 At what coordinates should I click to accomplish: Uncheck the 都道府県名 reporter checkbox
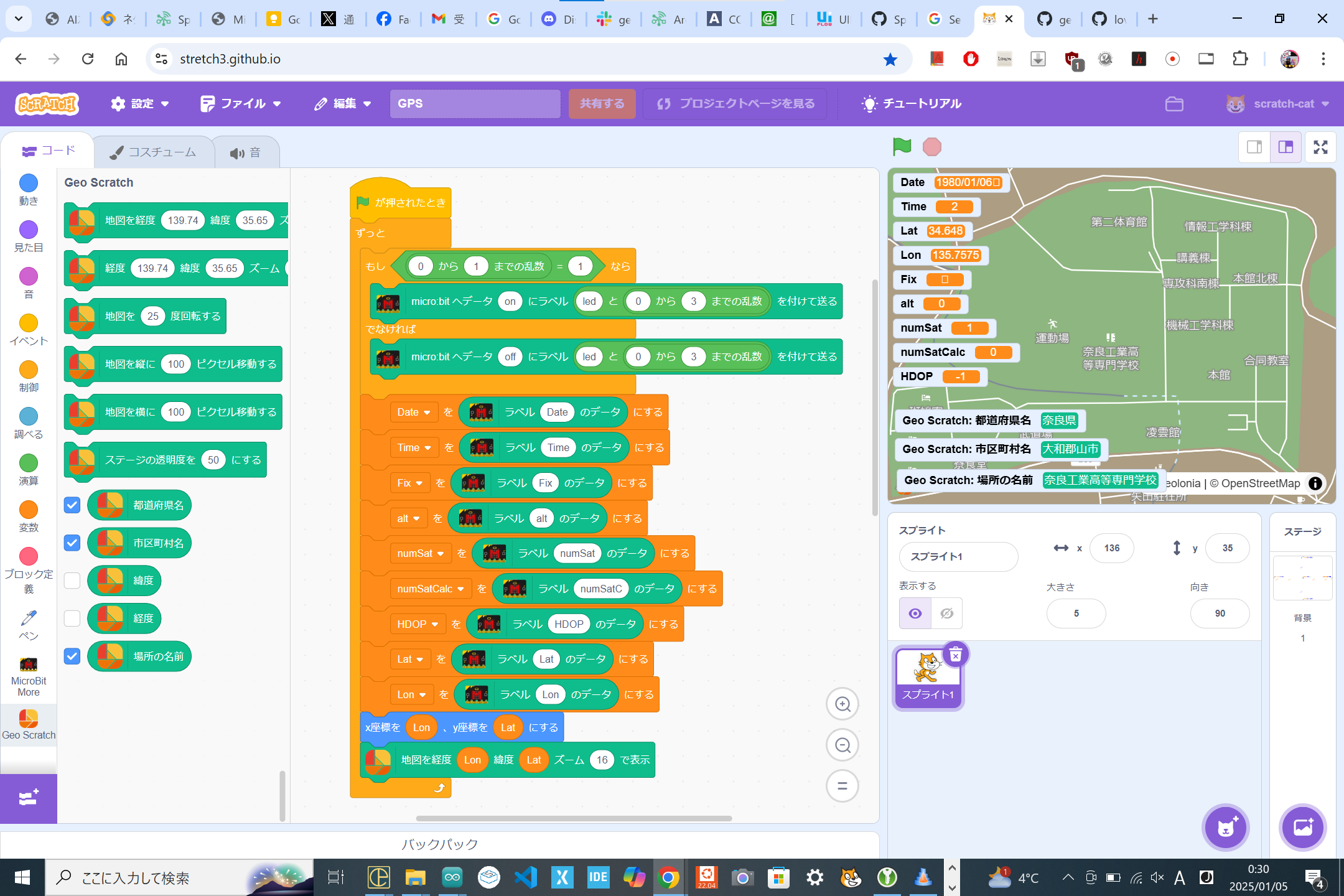[72, 505]
